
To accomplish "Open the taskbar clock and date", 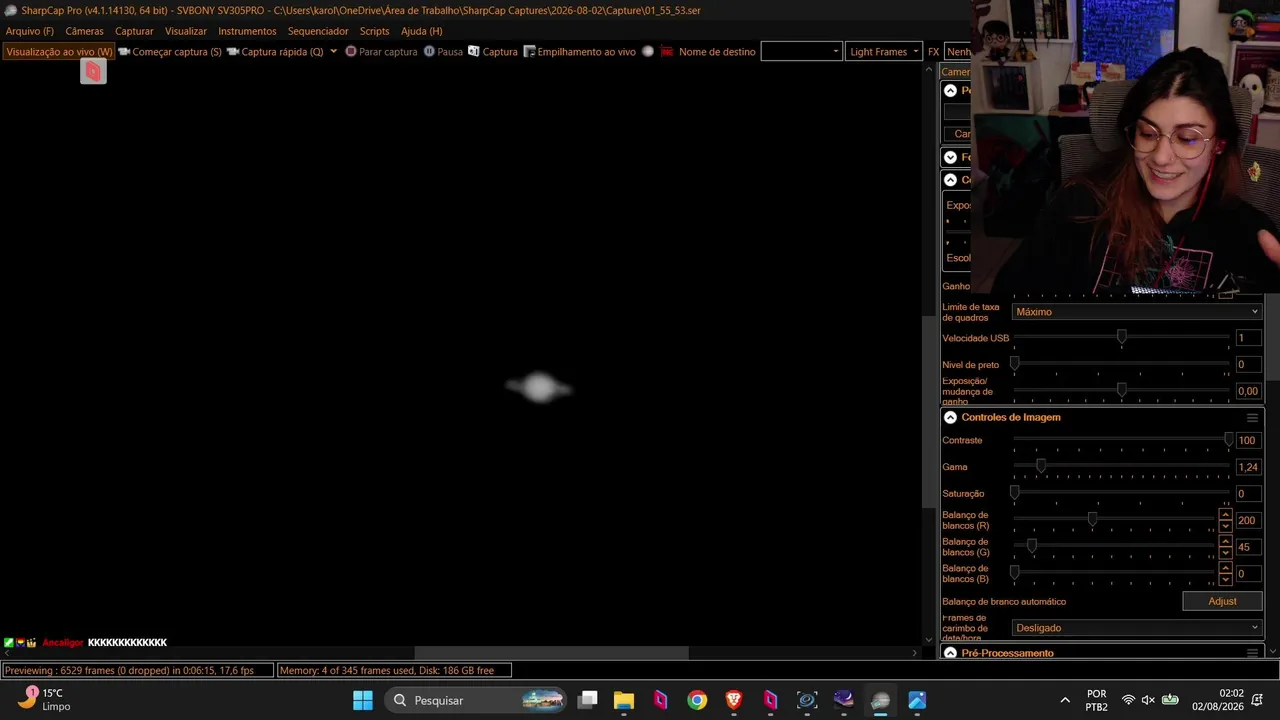I will click(1217, 700).
